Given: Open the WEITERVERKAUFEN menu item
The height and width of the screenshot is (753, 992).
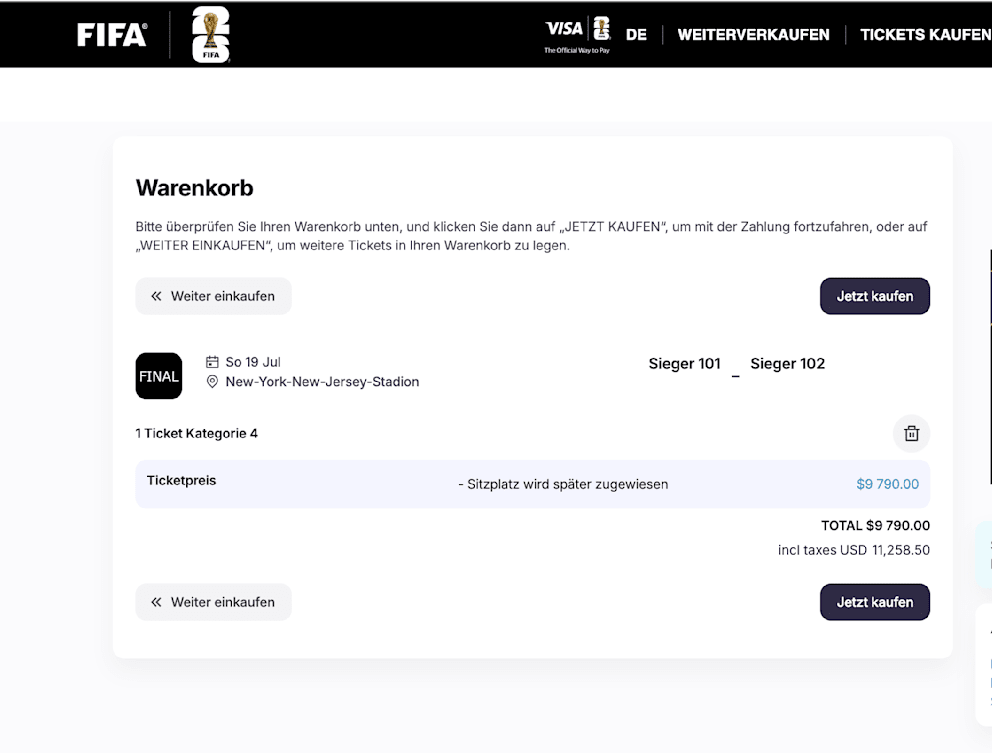Looking at the screenshot, I should click(x=753, y=35).
